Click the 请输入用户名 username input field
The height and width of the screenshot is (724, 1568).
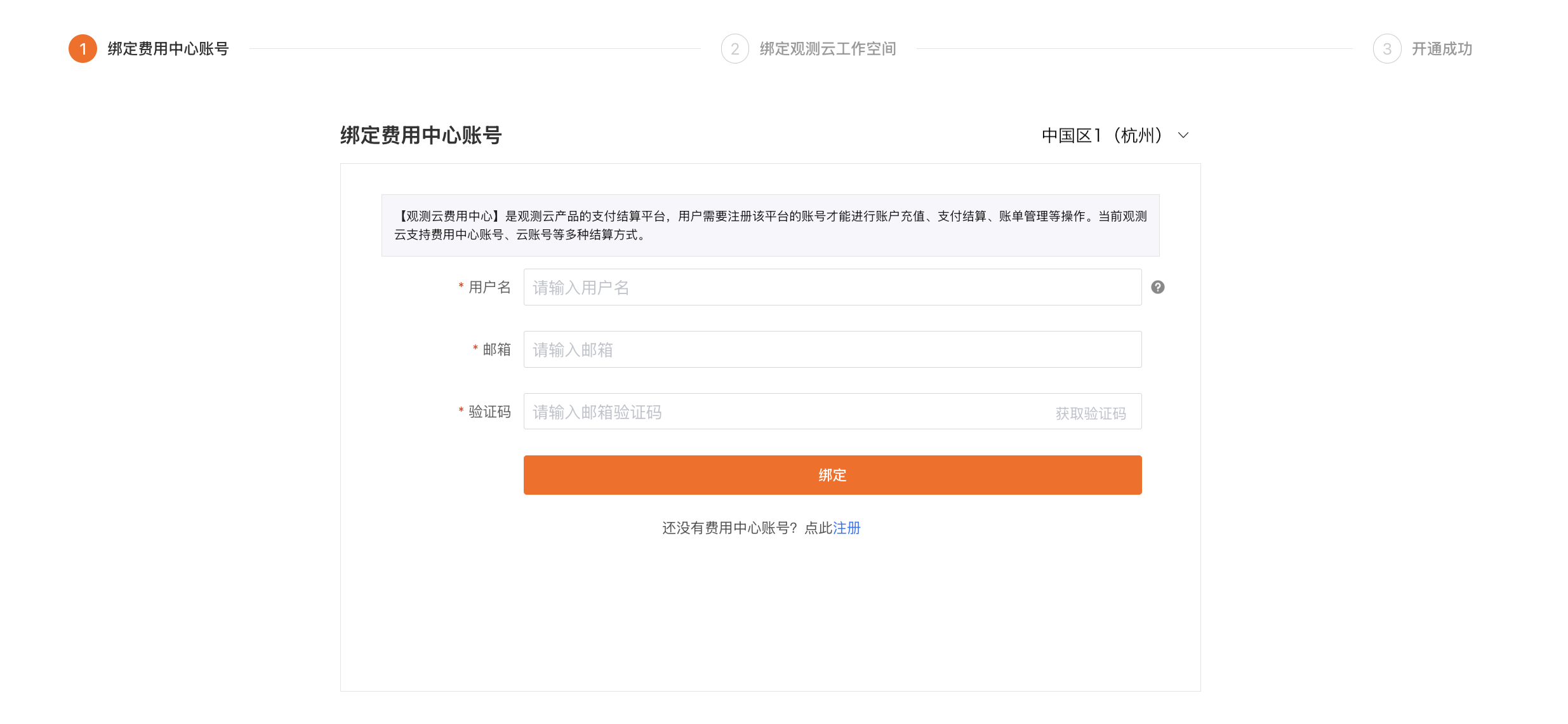tap(832, 287)
